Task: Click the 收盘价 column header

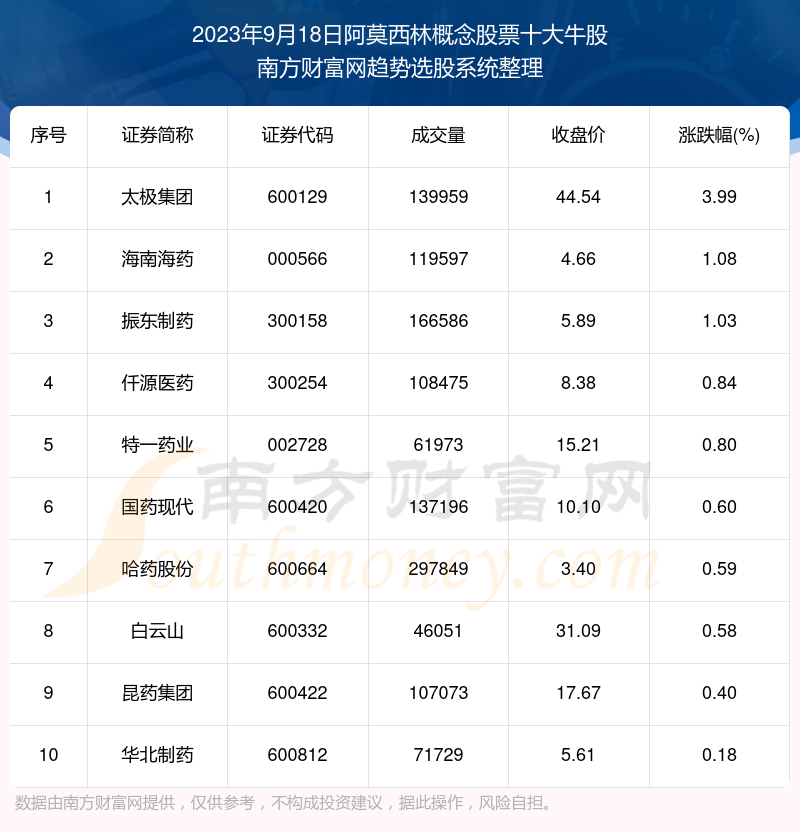Action: [578, 135]
